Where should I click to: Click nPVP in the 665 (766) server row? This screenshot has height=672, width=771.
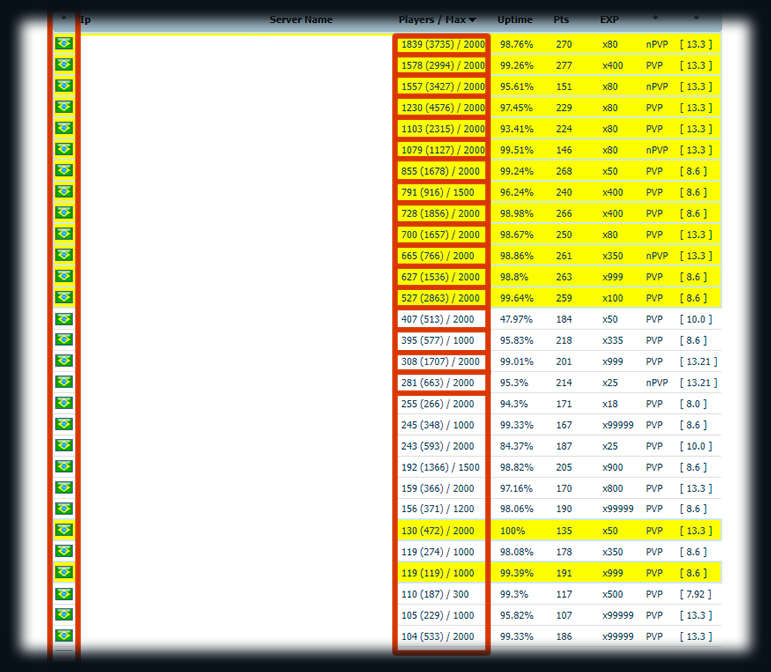[656, 256]
